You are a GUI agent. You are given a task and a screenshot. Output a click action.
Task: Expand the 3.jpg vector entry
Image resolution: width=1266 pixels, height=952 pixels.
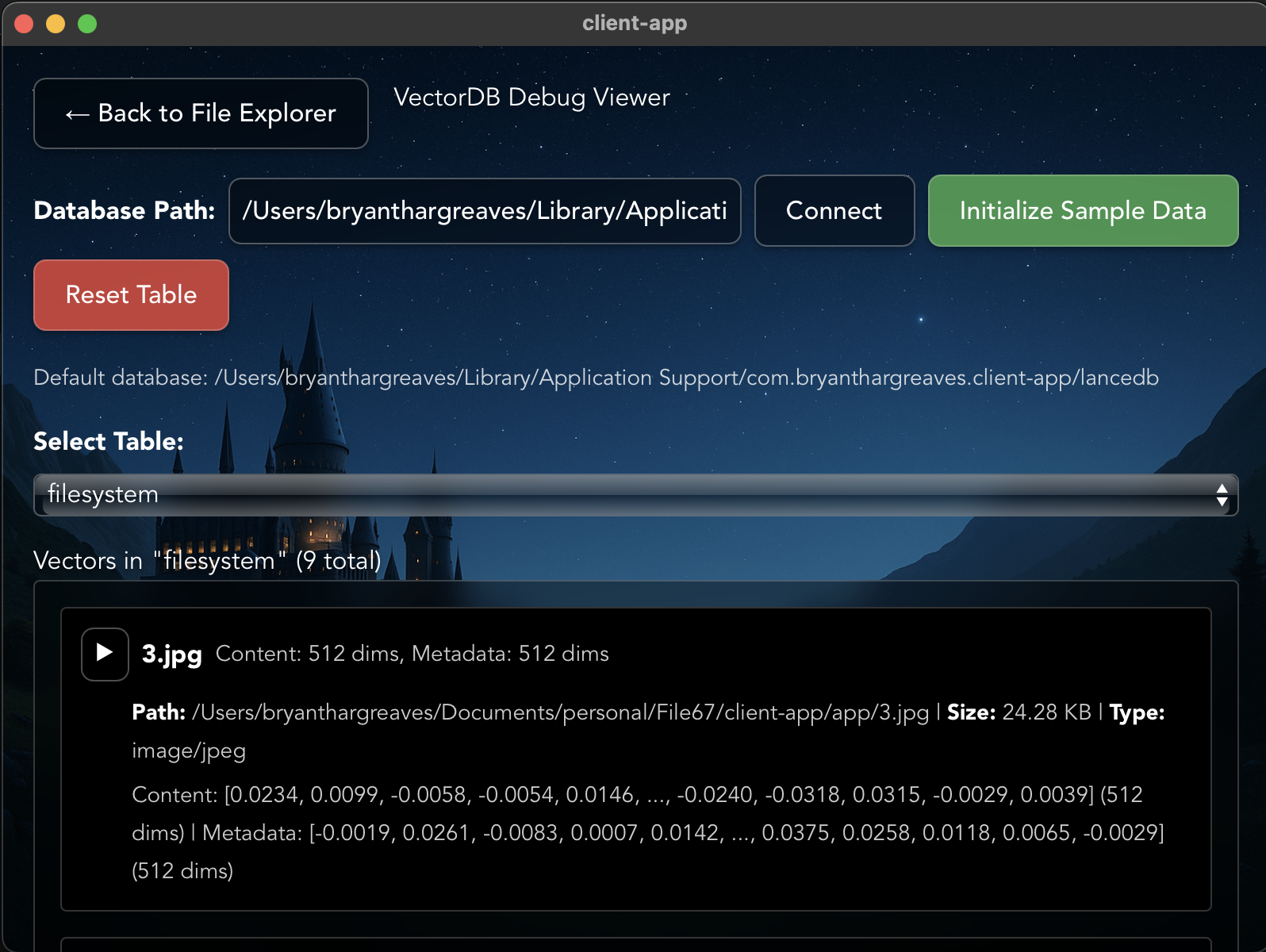[x=105, y=654]
